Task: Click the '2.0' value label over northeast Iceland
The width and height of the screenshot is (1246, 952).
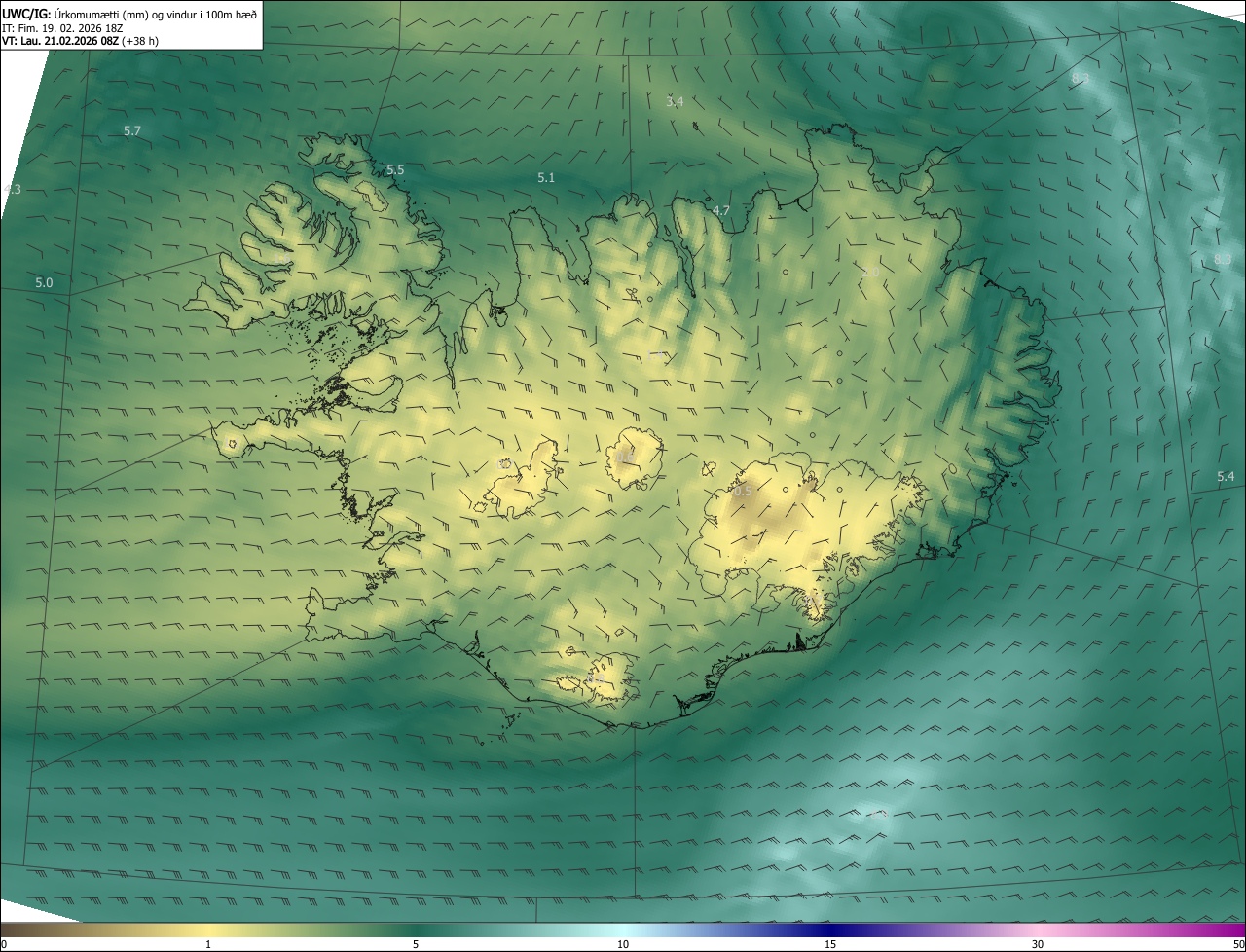Action: 870,273
